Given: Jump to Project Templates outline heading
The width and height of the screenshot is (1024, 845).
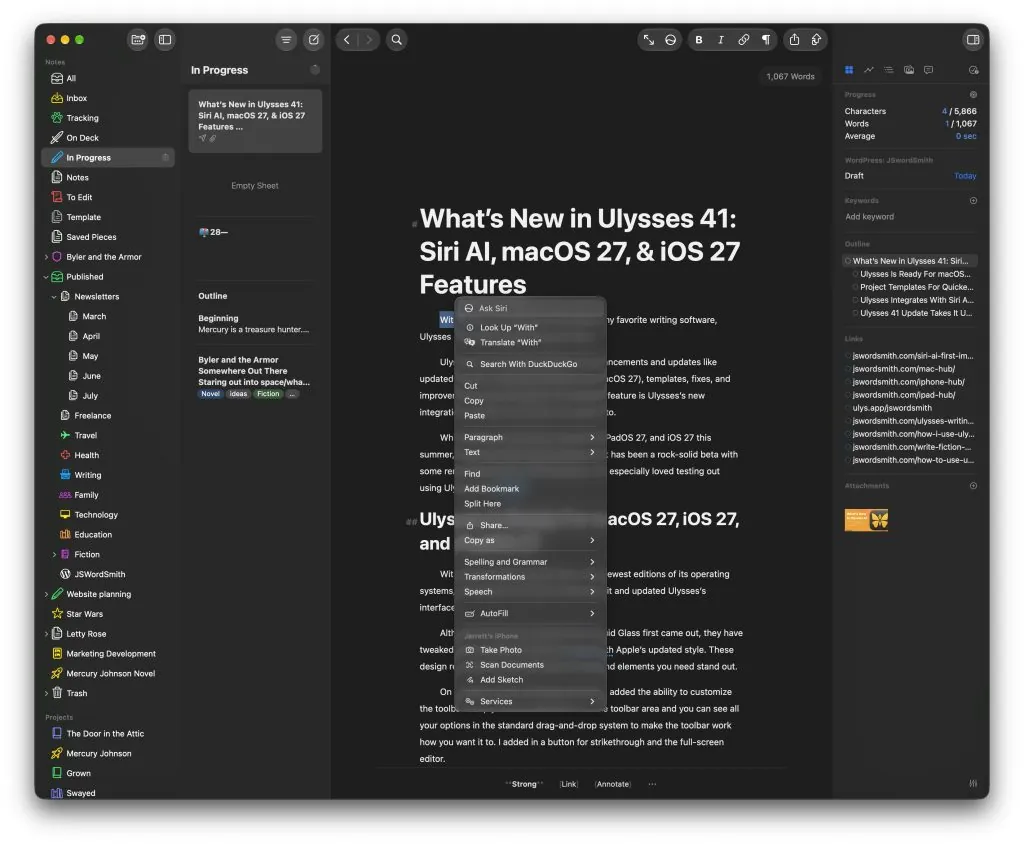Looking at the screenshot, I should tap(916, 287).
